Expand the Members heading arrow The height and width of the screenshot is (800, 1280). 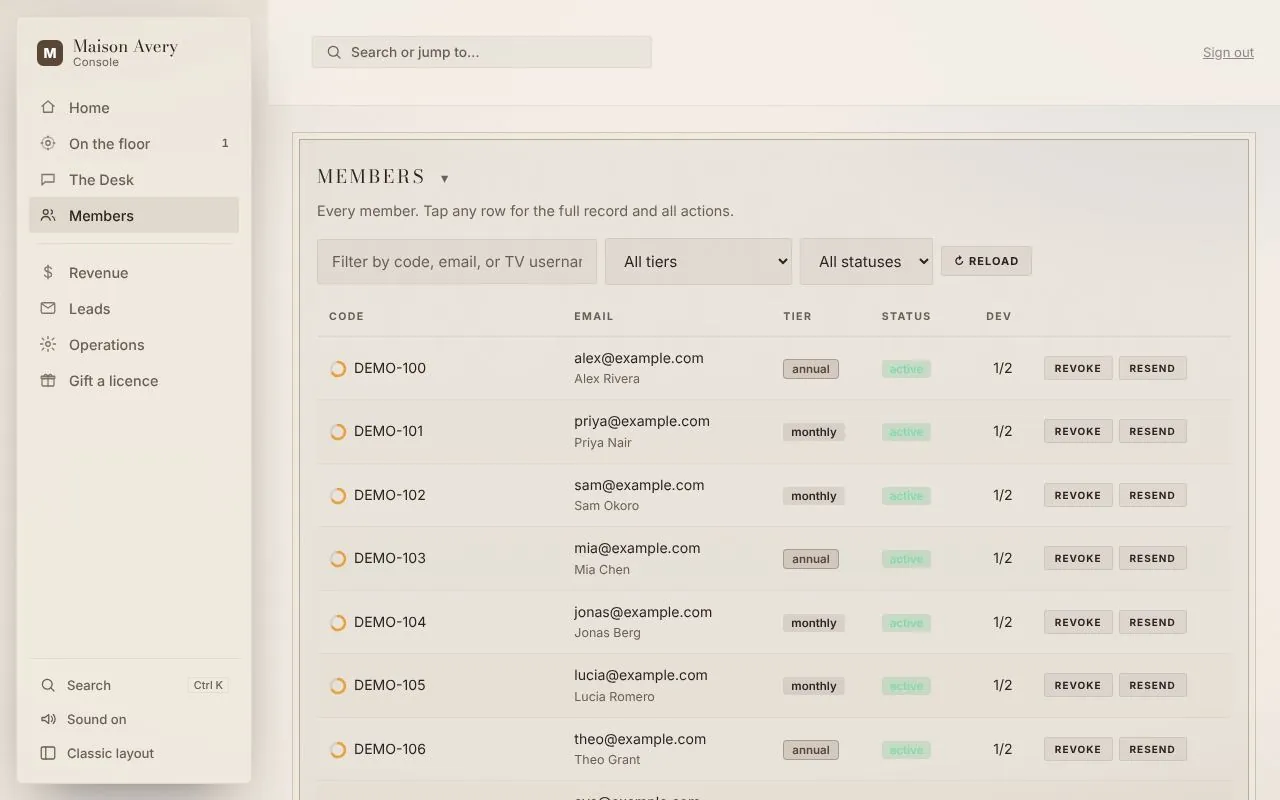445,178
